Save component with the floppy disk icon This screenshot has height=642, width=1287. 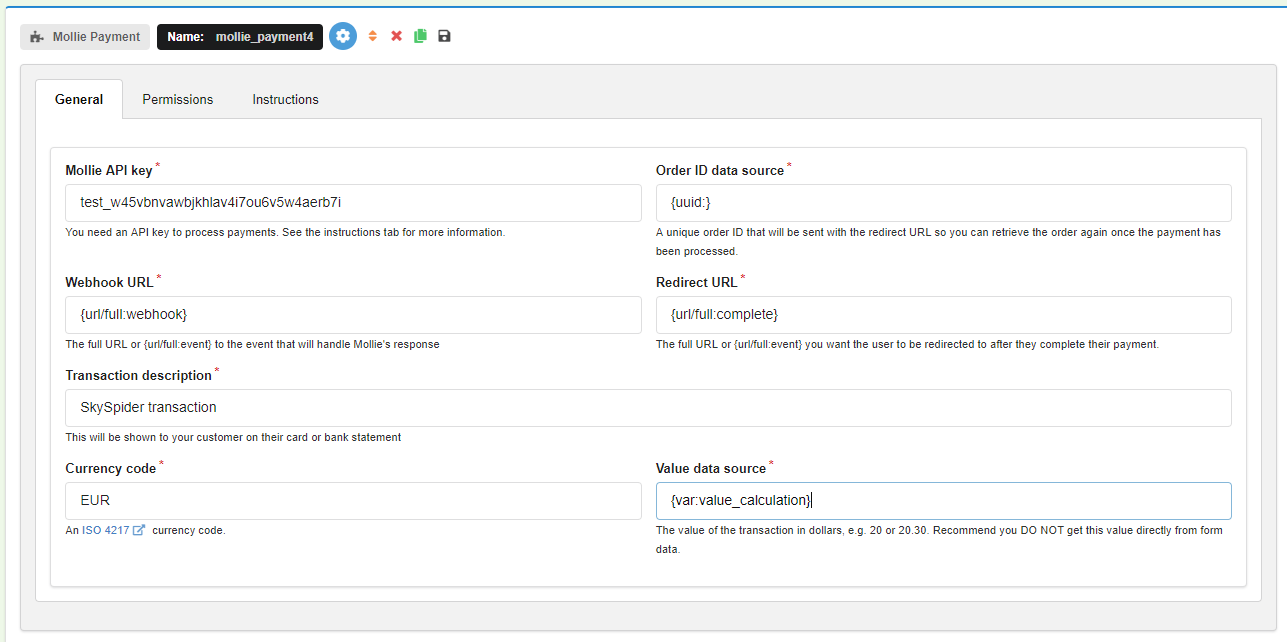pyautogui.click(x=444, y=36)
